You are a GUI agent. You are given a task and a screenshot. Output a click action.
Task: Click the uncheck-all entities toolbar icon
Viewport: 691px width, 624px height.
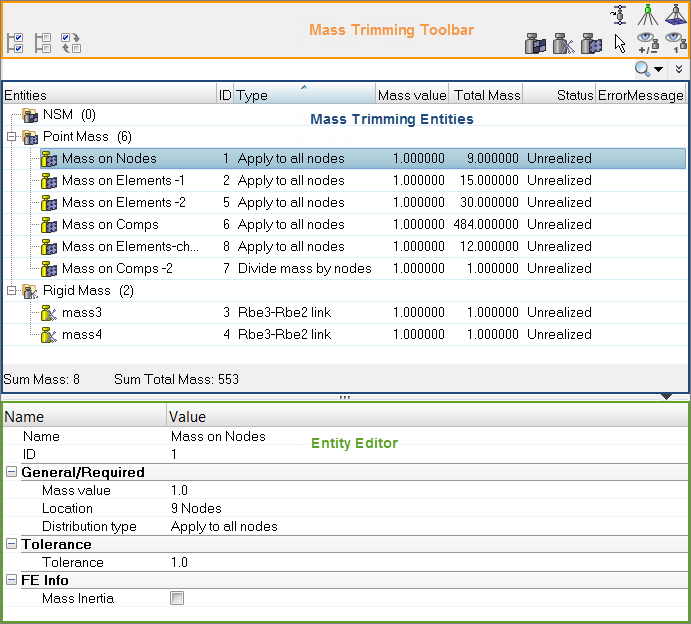(x=43, y=43)
